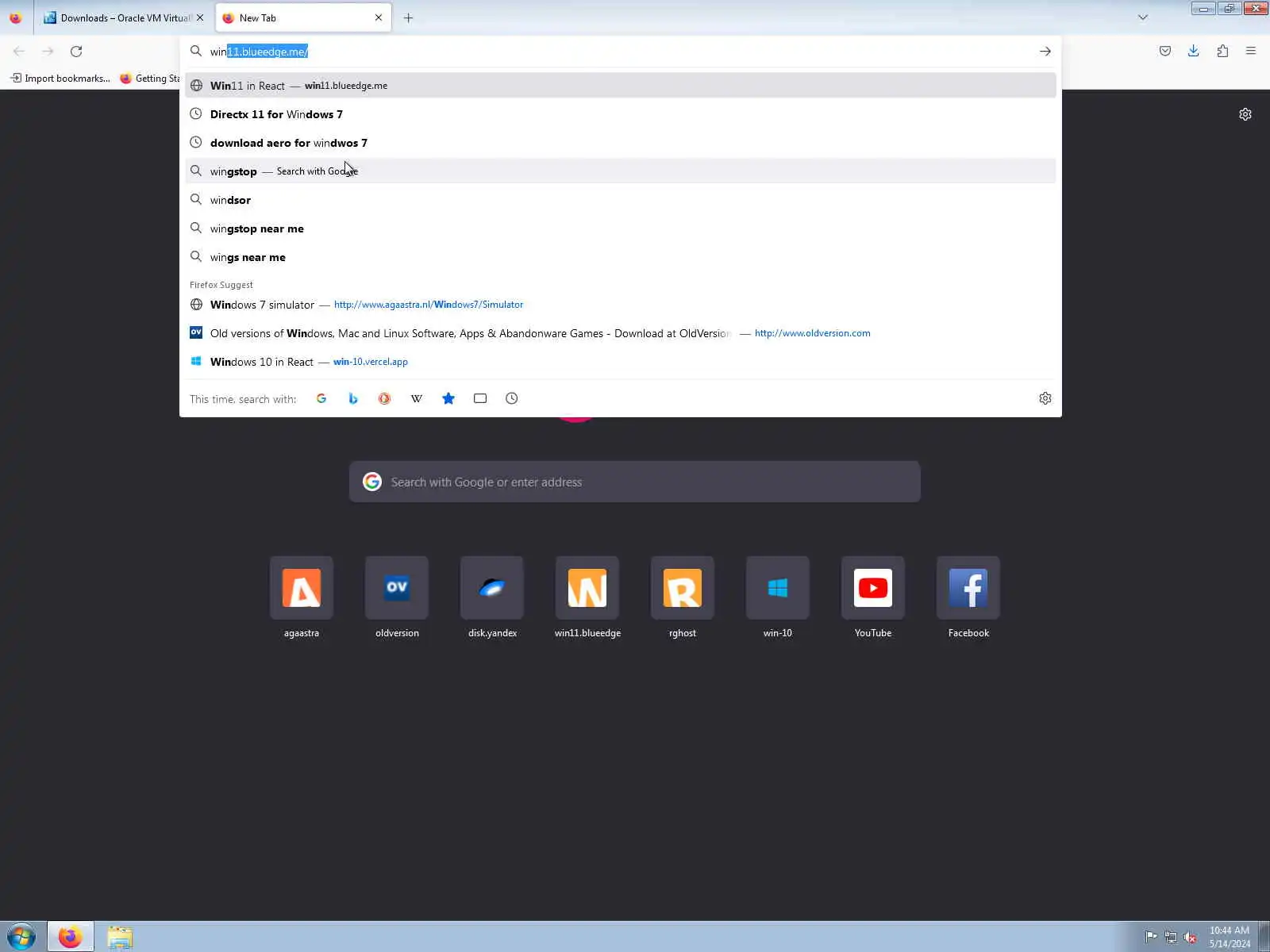
Task: Open Action Center flag tray icon
Action: [1151, 937]
